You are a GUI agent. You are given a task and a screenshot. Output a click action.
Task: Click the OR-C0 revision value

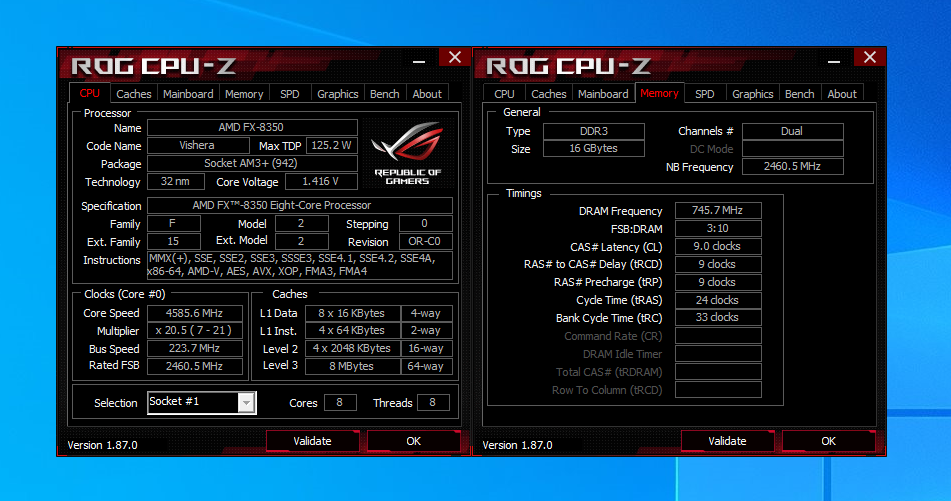(x=426, y=241)
